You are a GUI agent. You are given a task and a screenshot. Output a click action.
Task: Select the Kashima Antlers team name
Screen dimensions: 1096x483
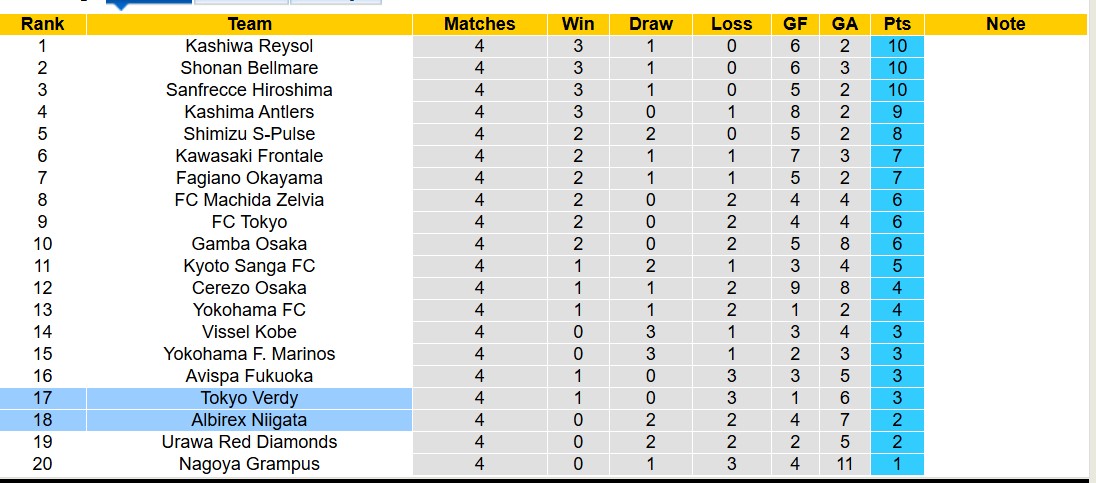249,112
